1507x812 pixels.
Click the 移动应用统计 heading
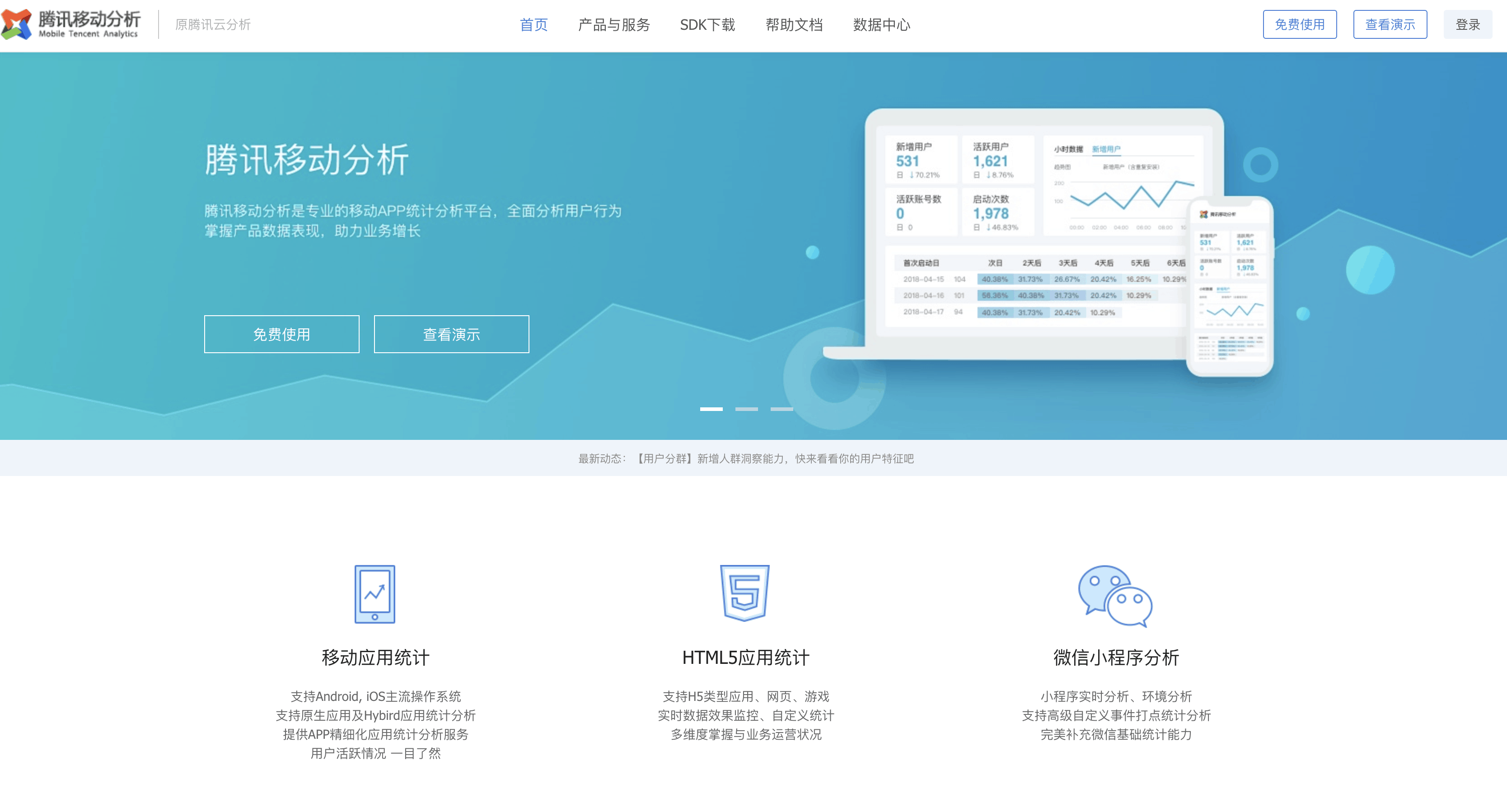pos(375,658)
